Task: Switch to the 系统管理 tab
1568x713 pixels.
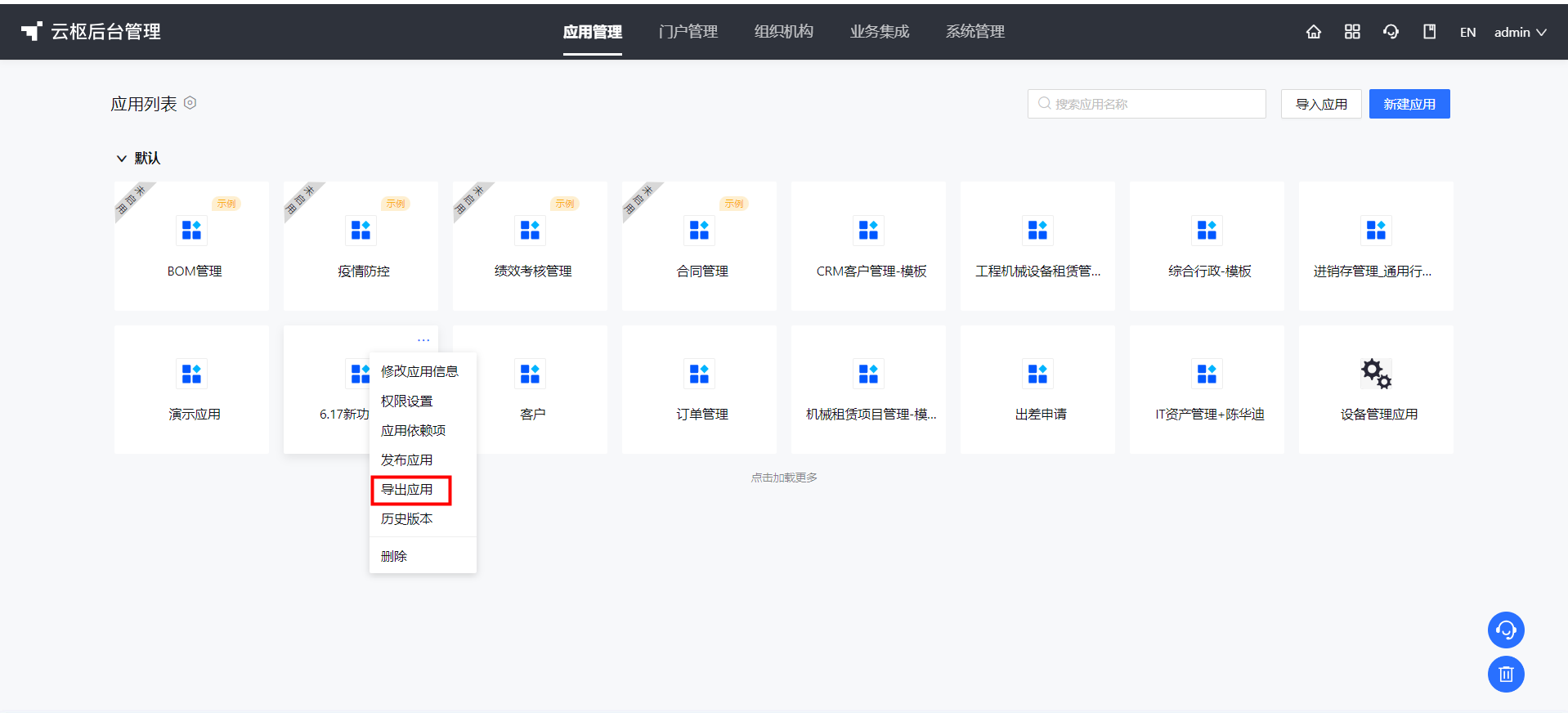Action: 975,32
